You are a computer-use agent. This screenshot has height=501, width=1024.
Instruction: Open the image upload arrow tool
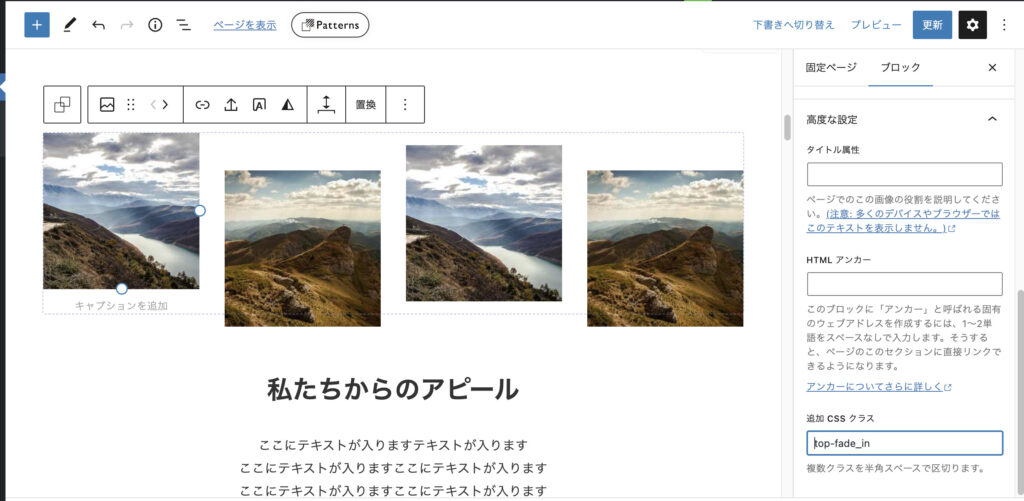231,105
